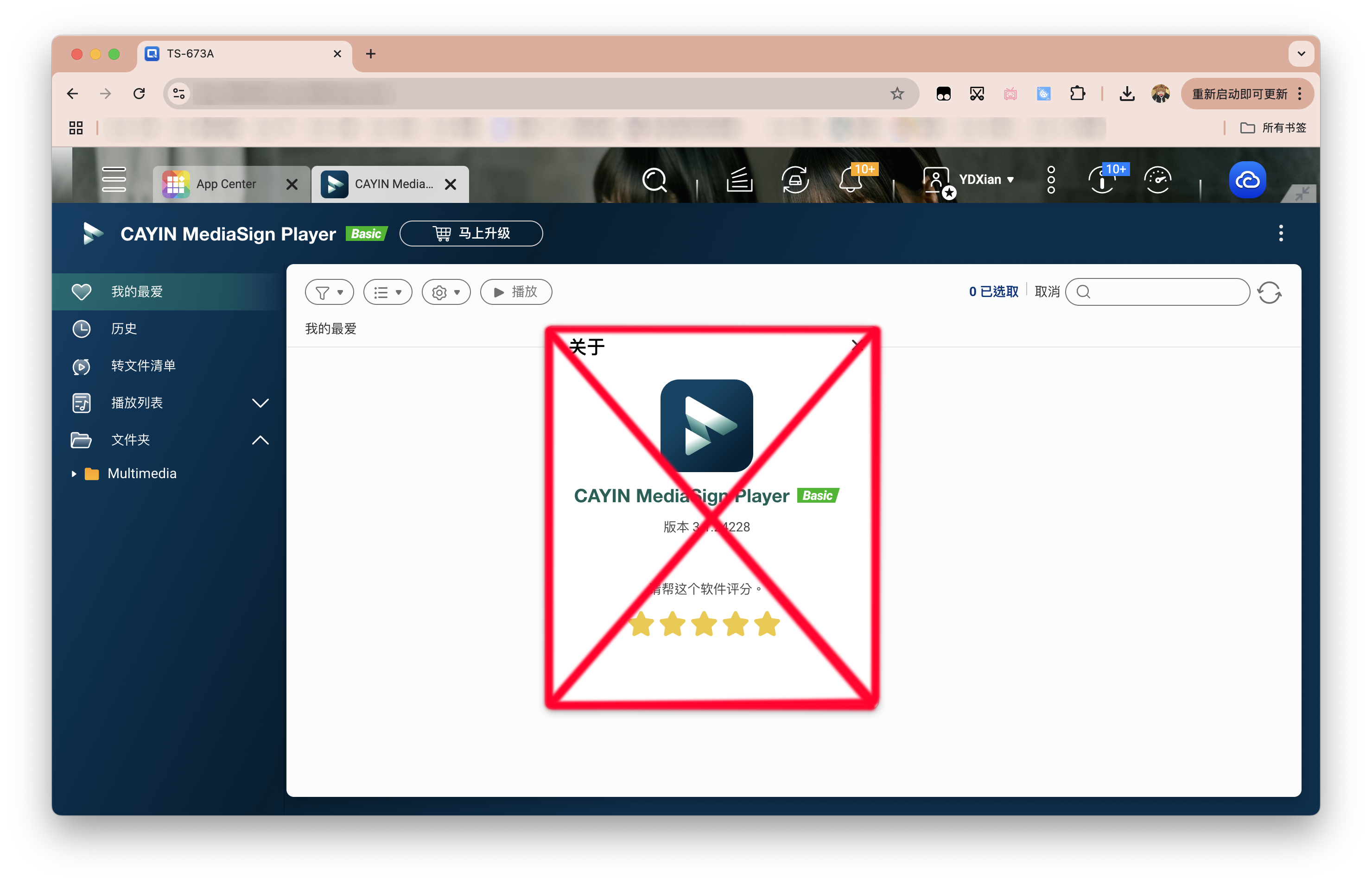Refresh the favorites list

click(x=1269, y=292)
